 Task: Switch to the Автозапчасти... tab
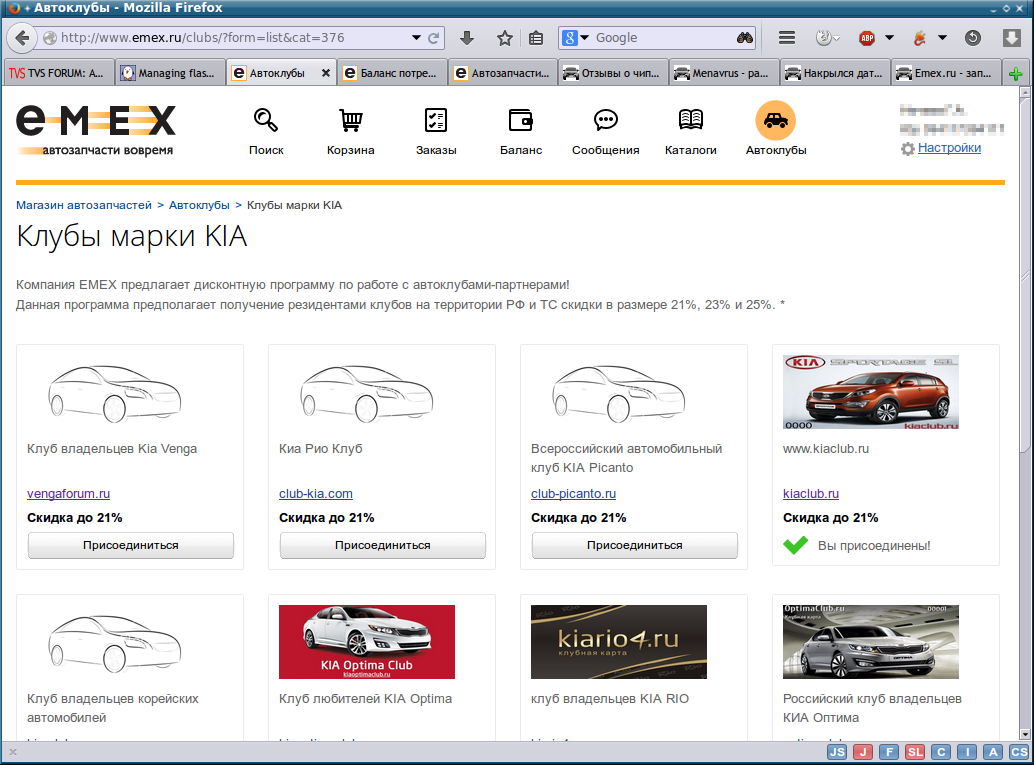[502, 73]
